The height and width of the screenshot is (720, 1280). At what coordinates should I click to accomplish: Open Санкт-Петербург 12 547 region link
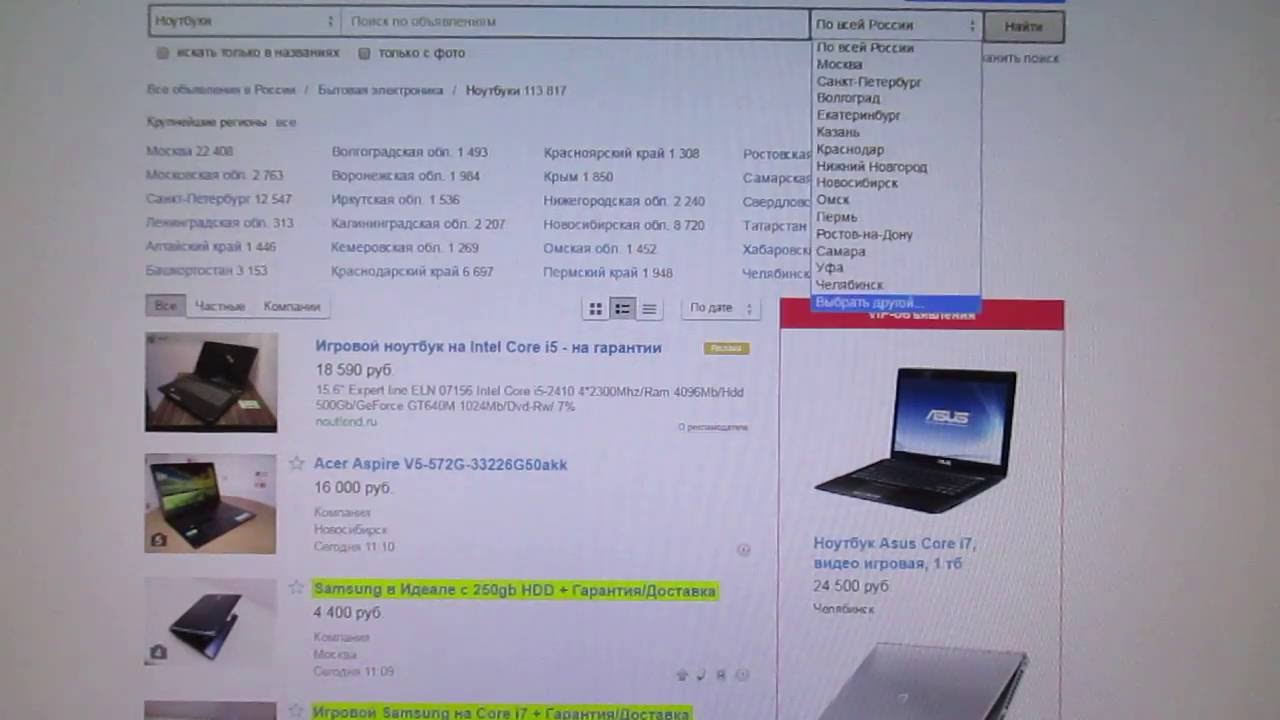coord(219,199)
